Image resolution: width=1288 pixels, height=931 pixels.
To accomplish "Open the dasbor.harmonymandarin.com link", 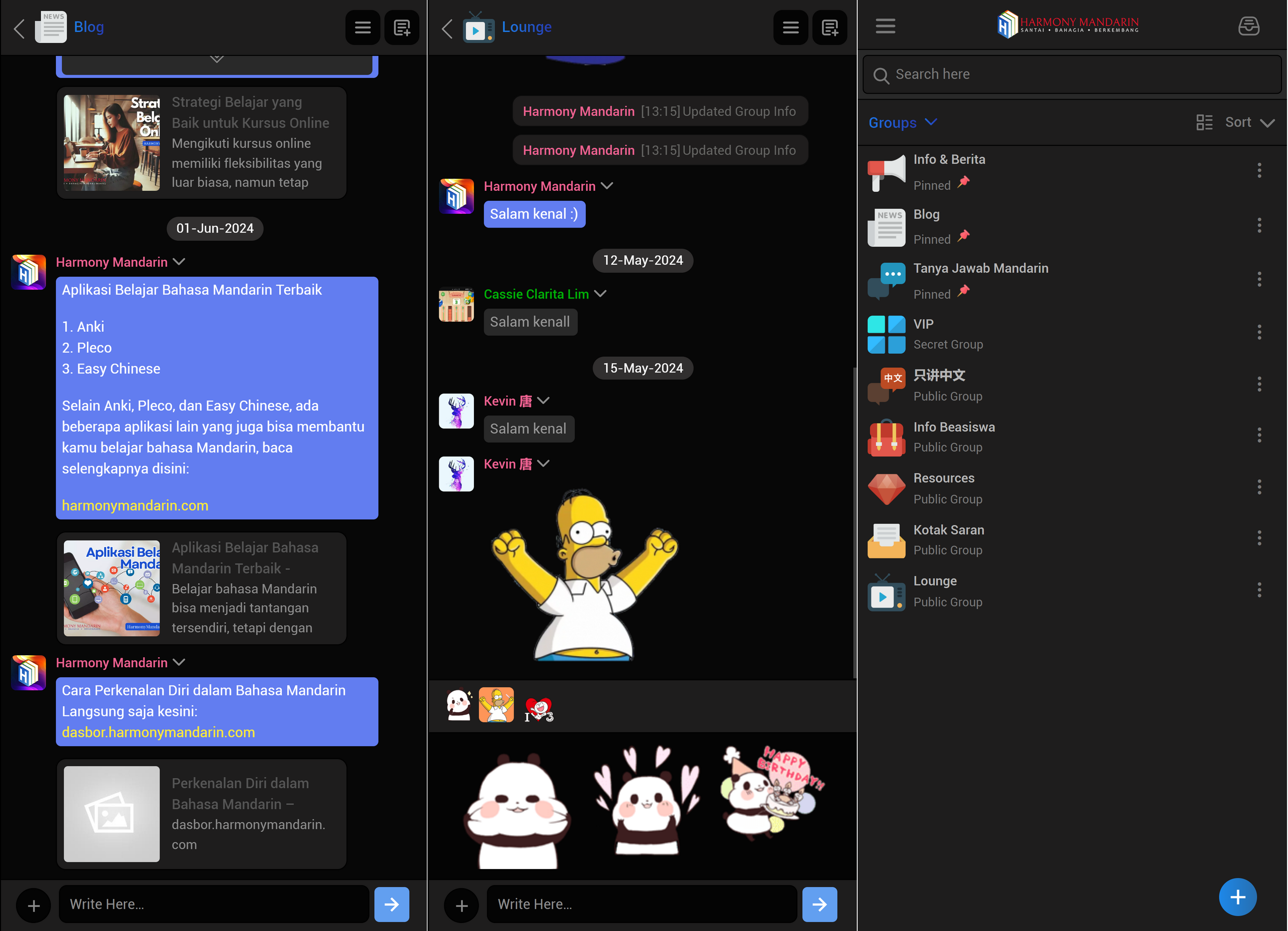I will tap(158, 732).
